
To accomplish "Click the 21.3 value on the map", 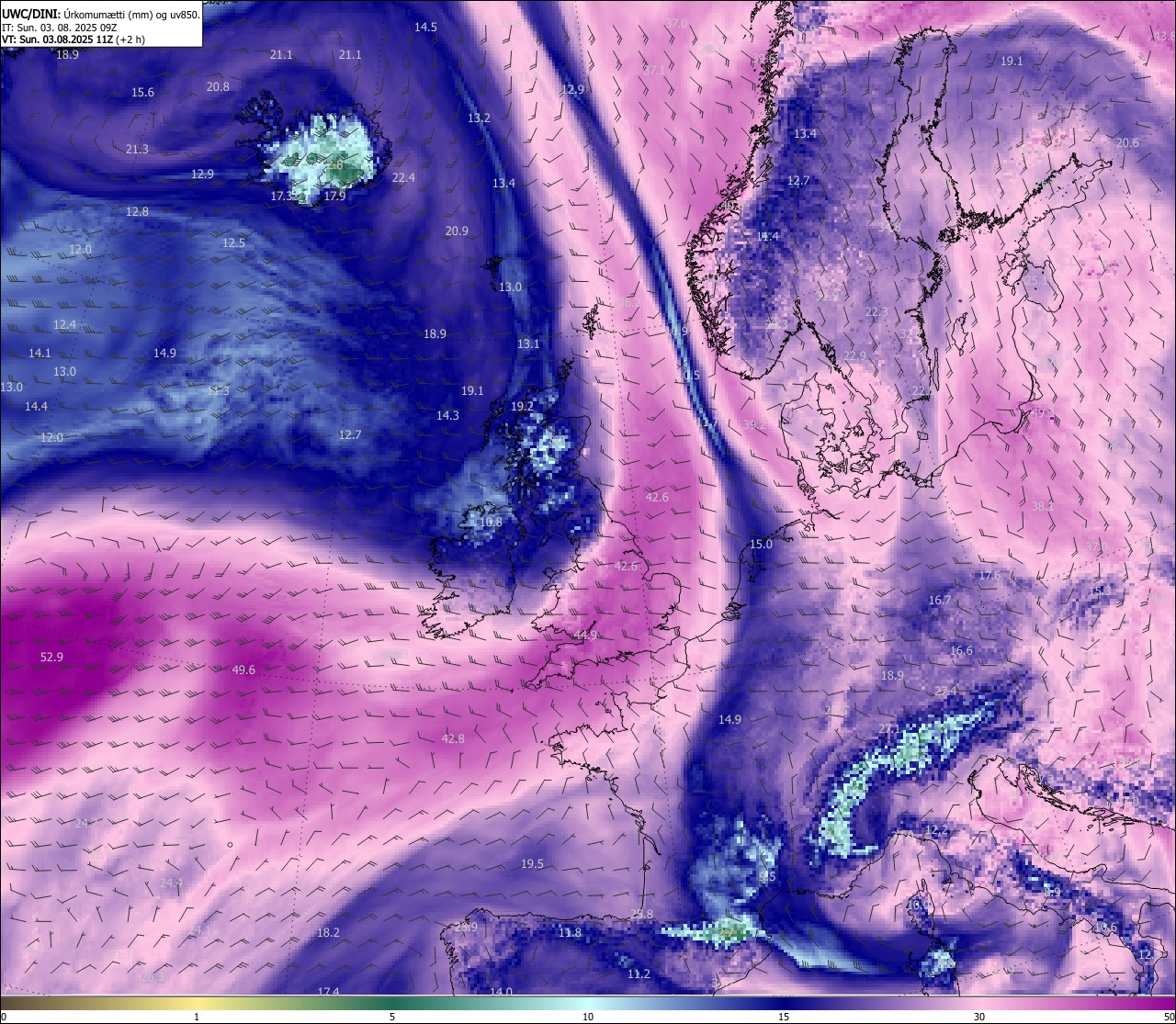I will coord(137,149).
